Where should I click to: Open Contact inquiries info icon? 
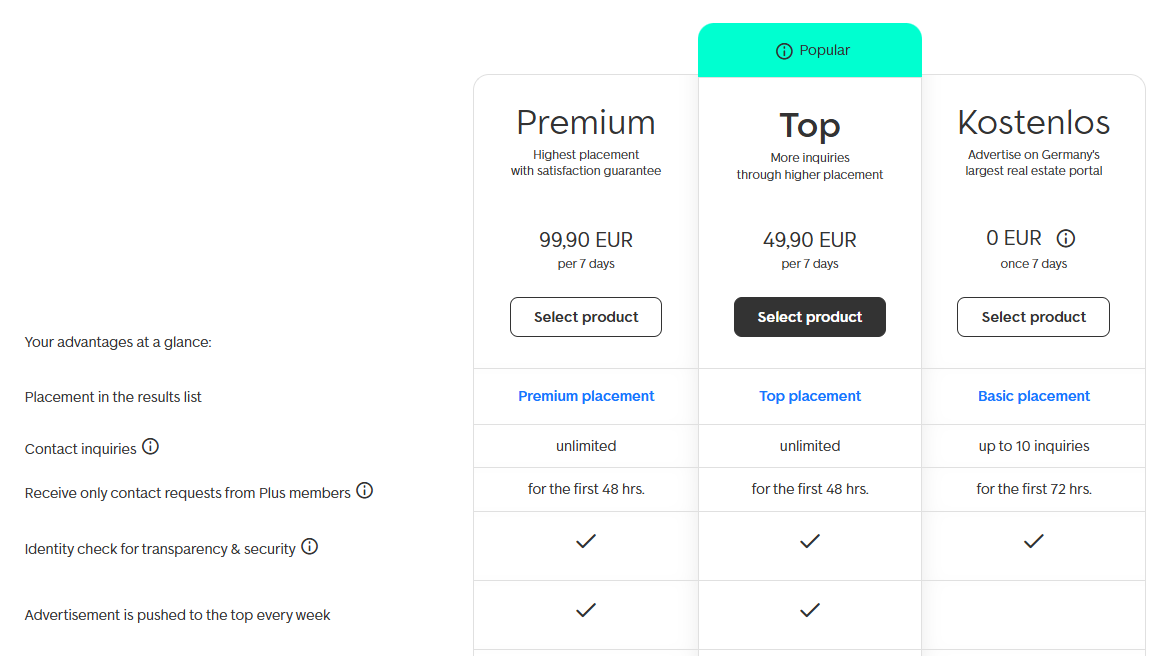pos(150,446)
